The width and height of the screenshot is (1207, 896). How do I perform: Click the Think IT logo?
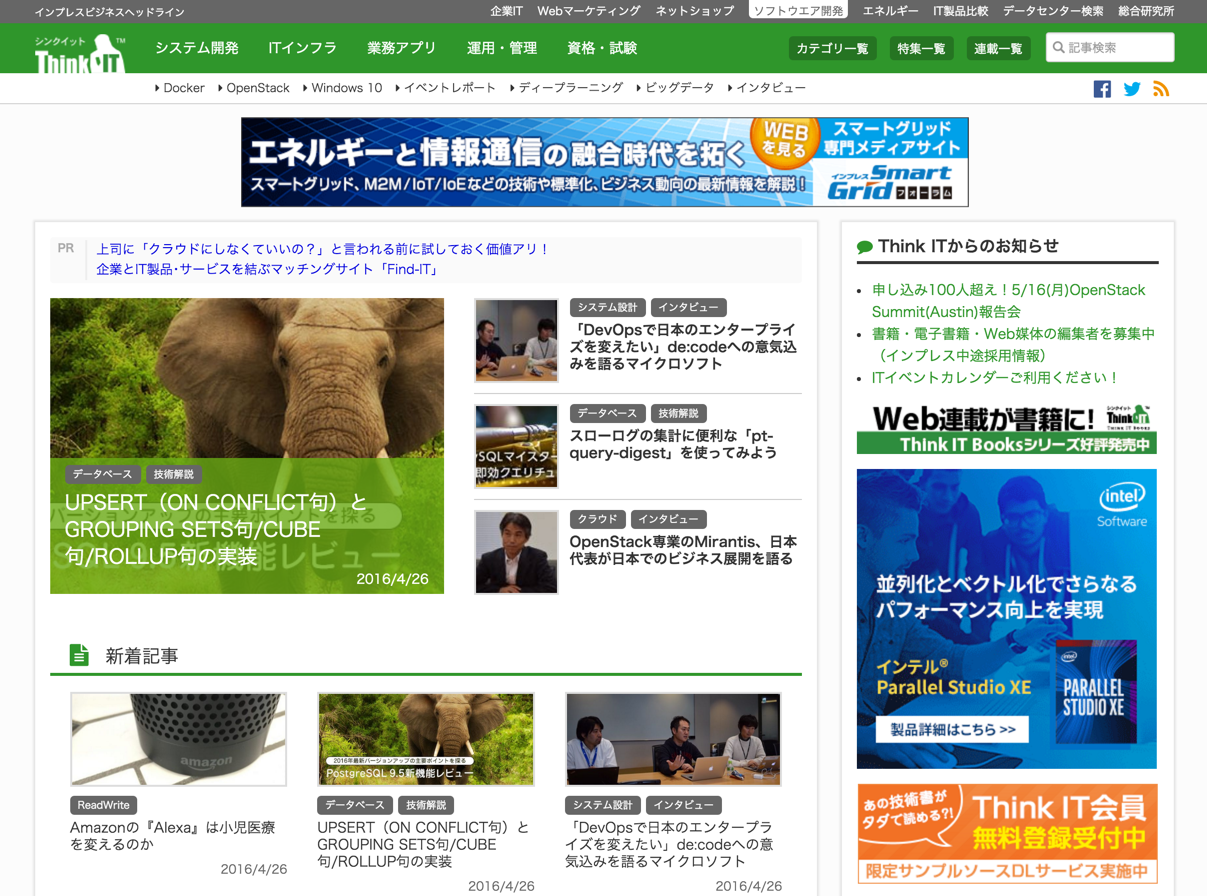click(x=80, y=54)
